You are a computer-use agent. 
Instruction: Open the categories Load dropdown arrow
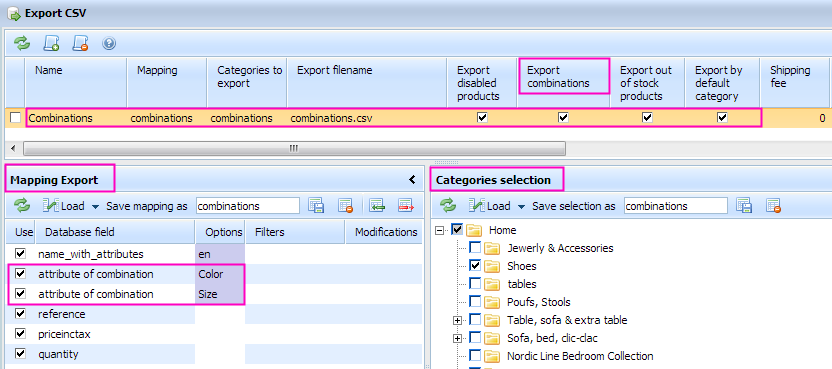[x=522, y=207]
